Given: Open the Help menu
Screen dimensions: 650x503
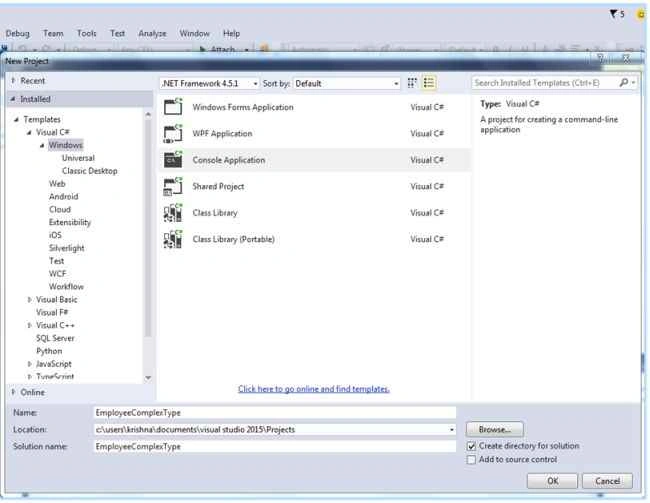Looking at the screenshot, I should click(231, 33).
